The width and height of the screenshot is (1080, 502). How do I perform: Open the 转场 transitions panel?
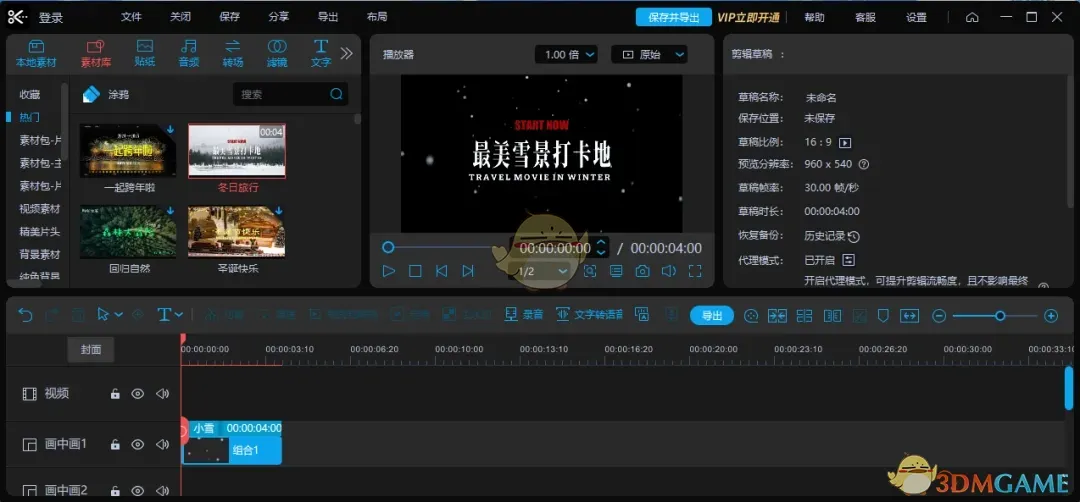click(x=233, y=54)
